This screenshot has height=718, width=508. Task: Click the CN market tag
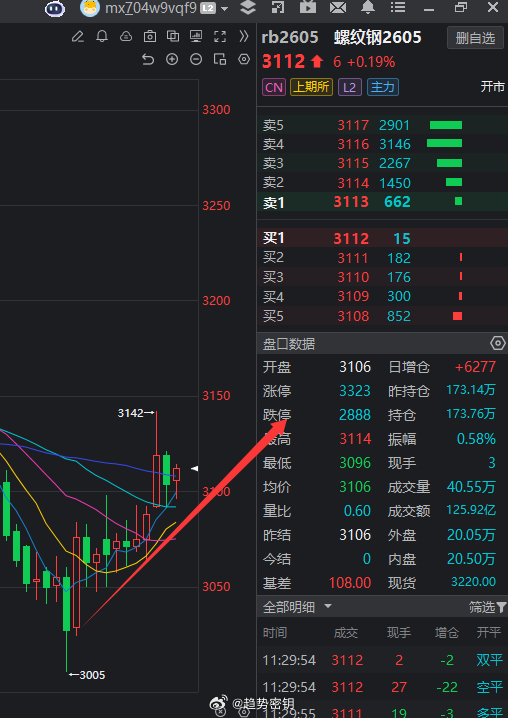274,87
